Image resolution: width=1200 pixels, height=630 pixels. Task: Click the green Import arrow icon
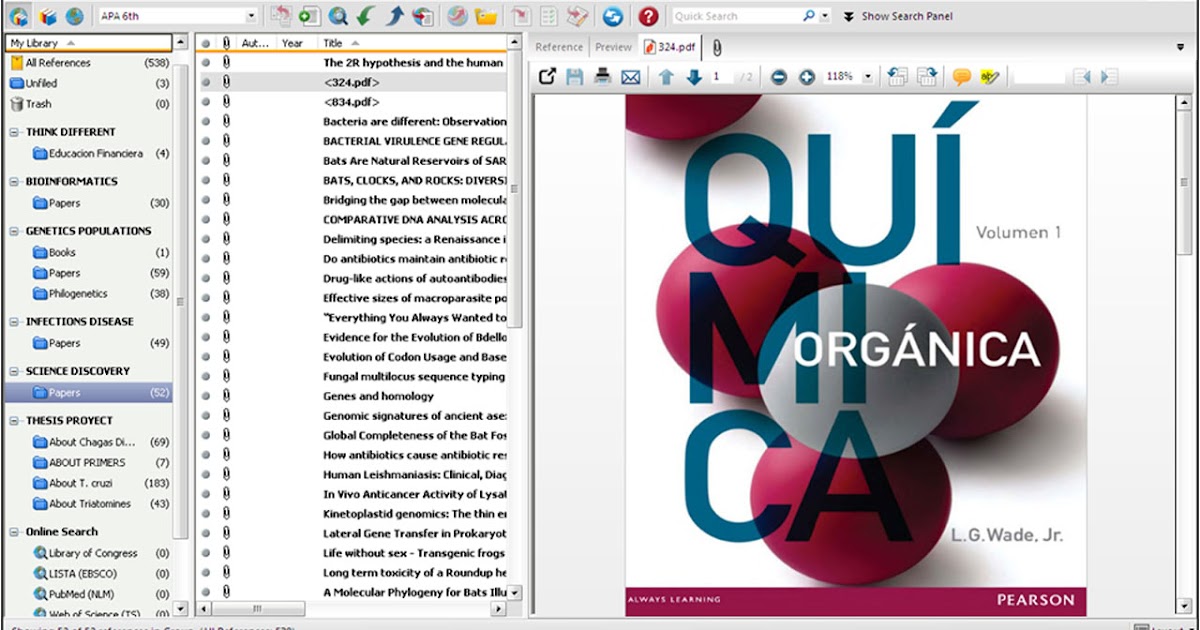coord(366,16)
